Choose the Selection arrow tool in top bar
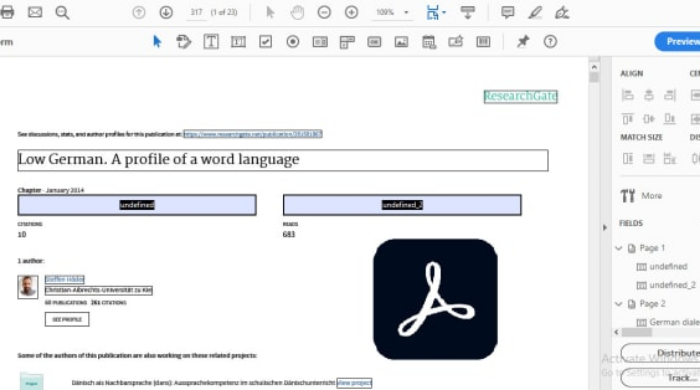The height and width of the screenshot is (390, 700). (x=270, y=12)
